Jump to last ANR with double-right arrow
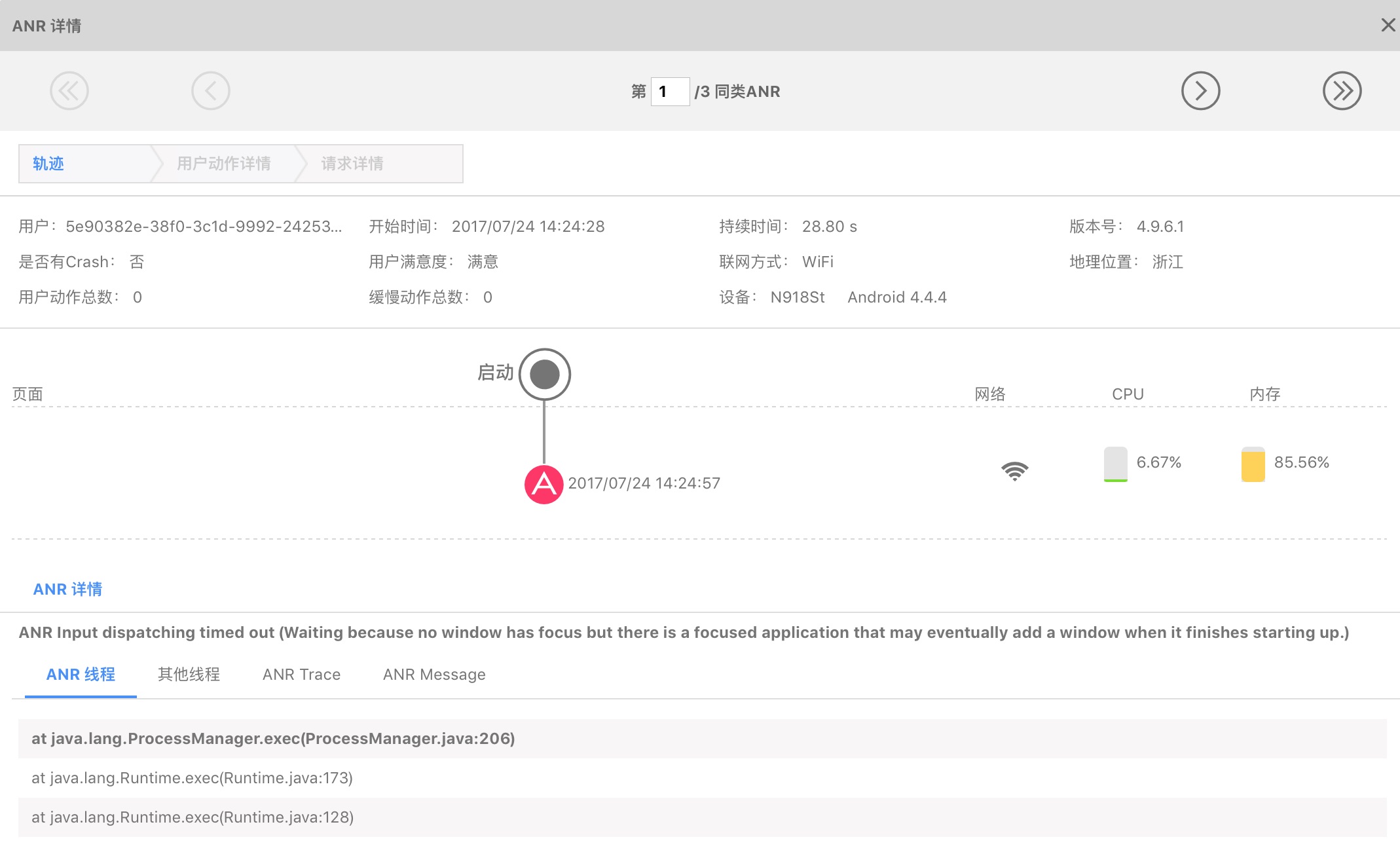The image size is (1400, 854). point(1342,91)
